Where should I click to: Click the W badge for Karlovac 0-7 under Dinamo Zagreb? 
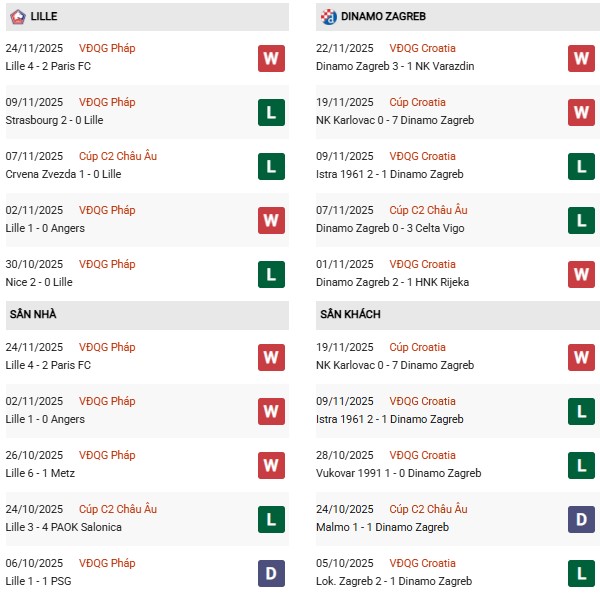(581, 112)
